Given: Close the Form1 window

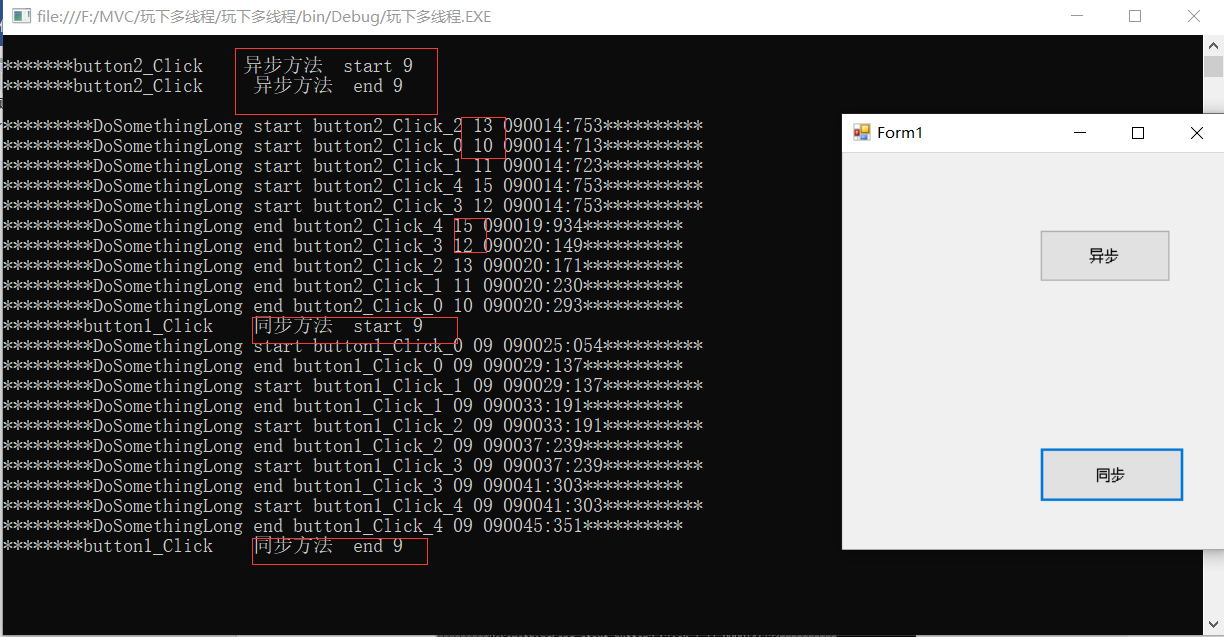Looking at the screenshot, I should pyautogui.click(x=1196, y=133).
